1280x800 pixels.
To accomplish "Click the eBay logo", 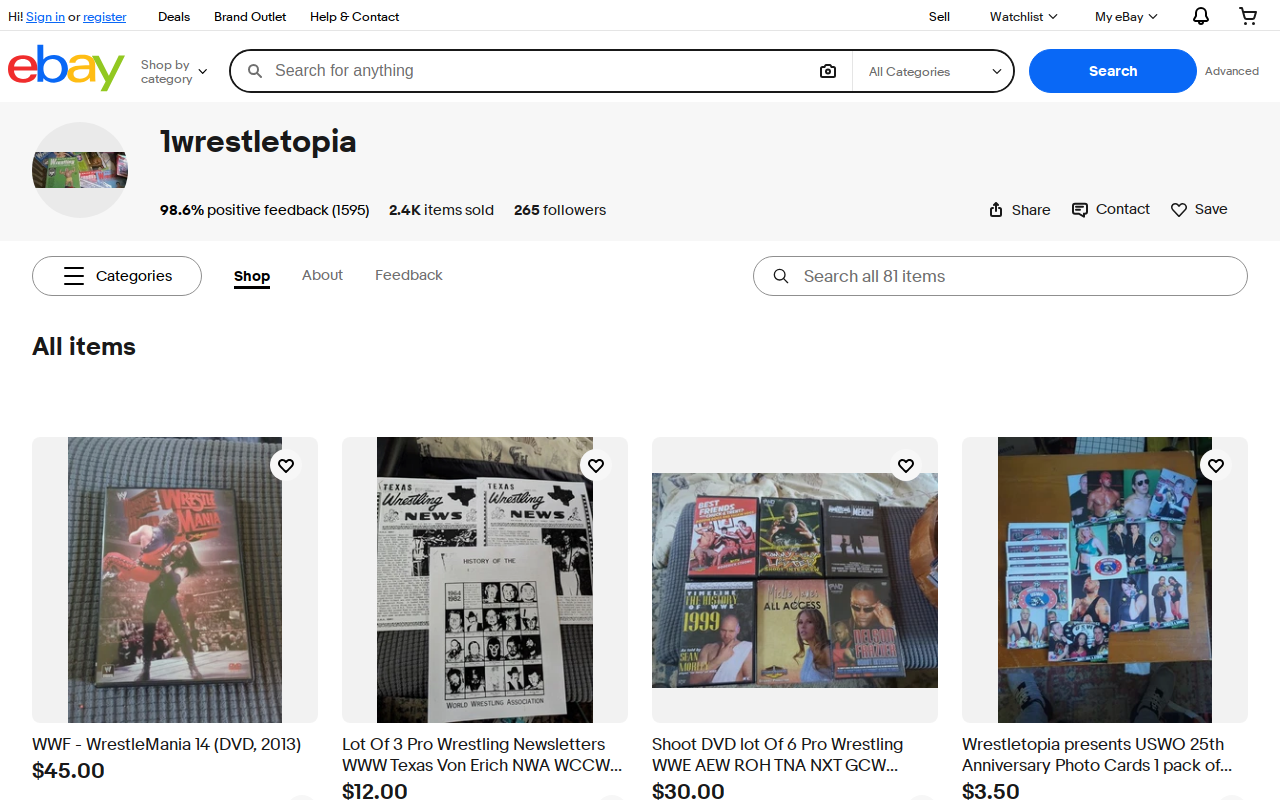I will tap(66, 68).
